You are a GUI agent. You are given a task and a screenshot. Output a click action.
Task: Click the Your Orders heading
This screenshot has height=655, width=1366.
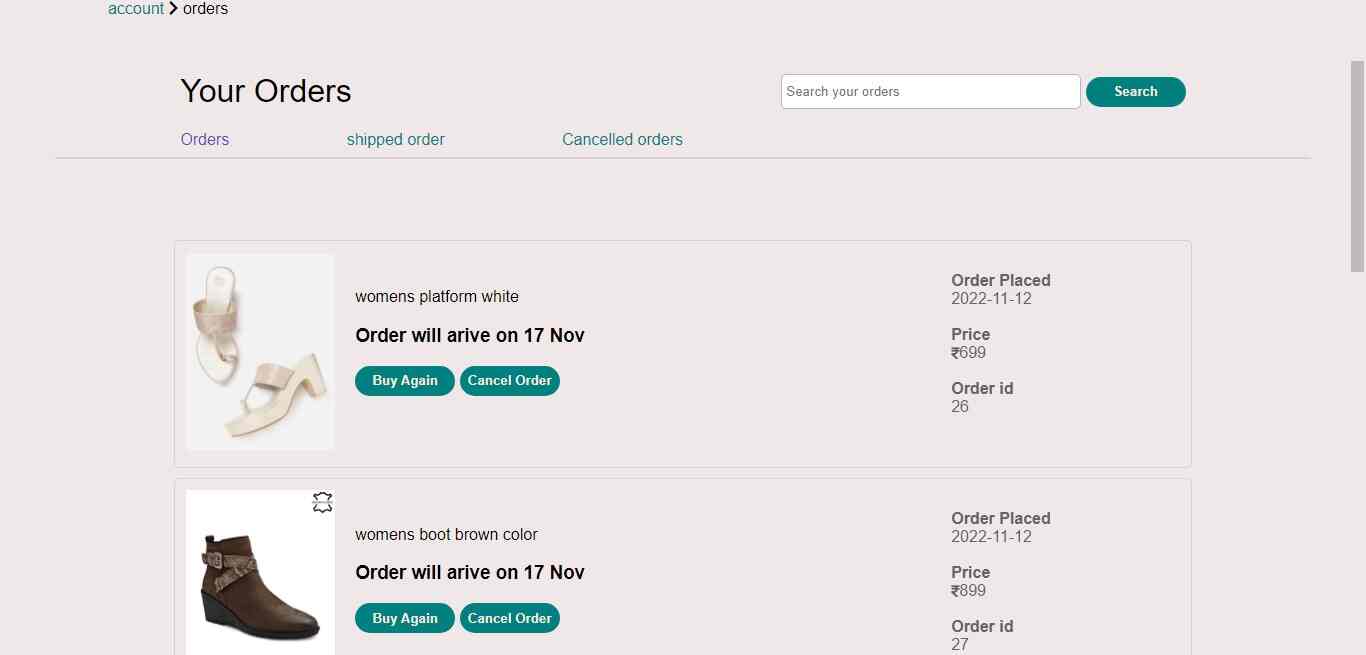(x=266, y=91)
